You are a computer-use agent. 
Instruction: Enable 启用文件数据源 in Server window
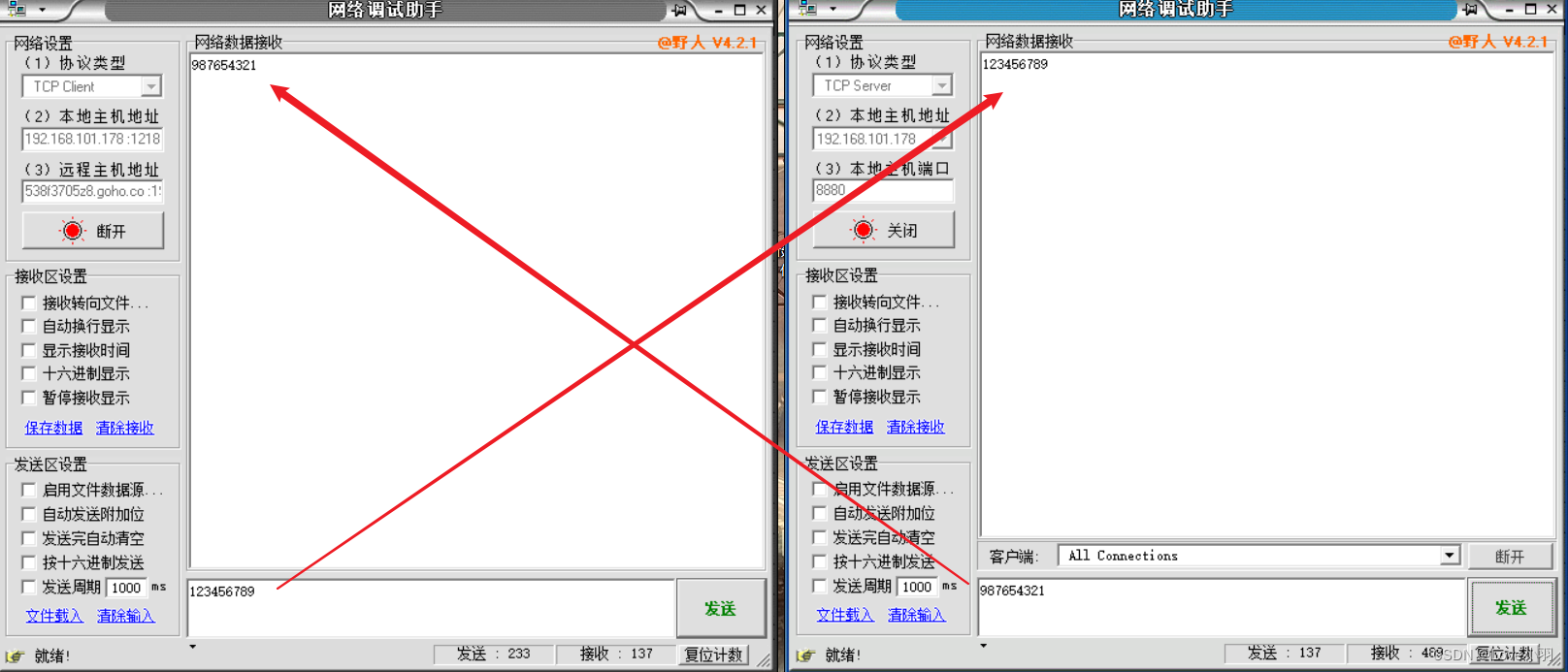820,489
